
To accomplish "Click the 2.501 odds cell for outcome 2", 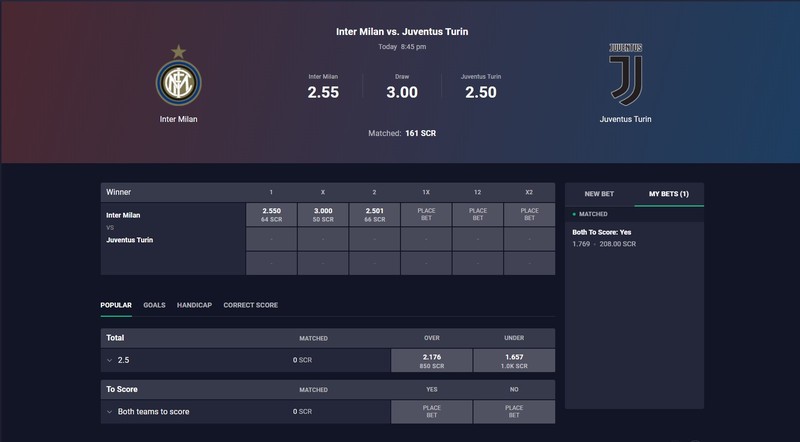I will click(374, 215).
